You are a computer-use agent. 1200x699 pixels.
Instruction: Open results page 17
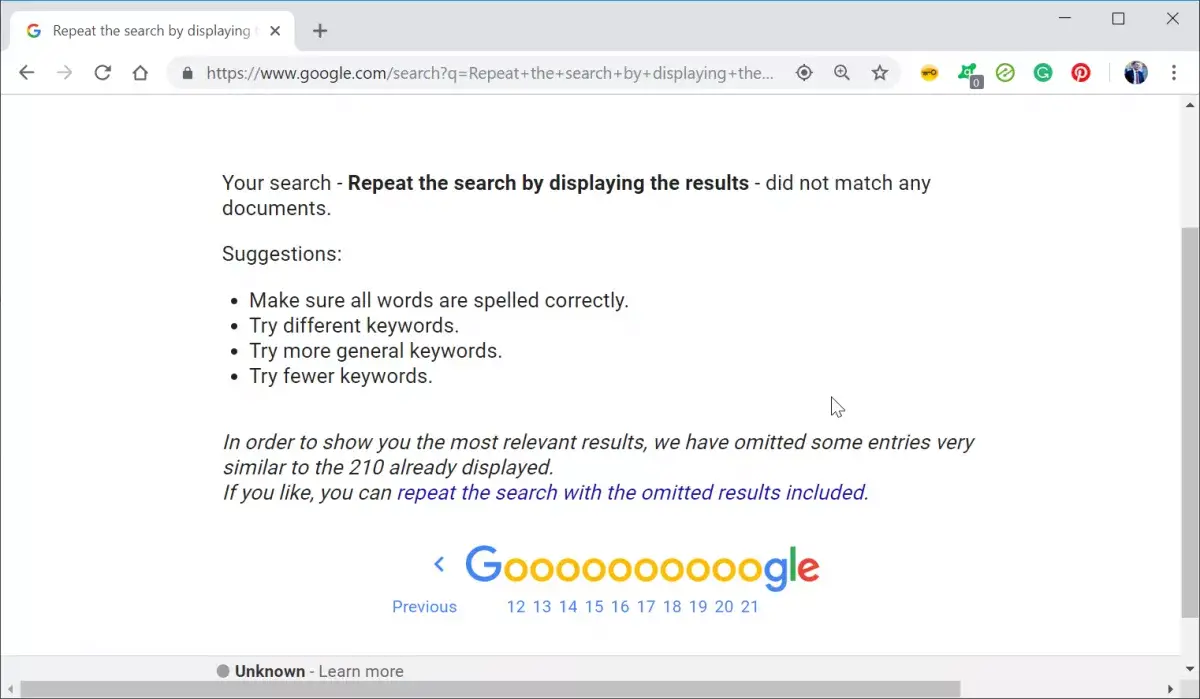[646, 606]
